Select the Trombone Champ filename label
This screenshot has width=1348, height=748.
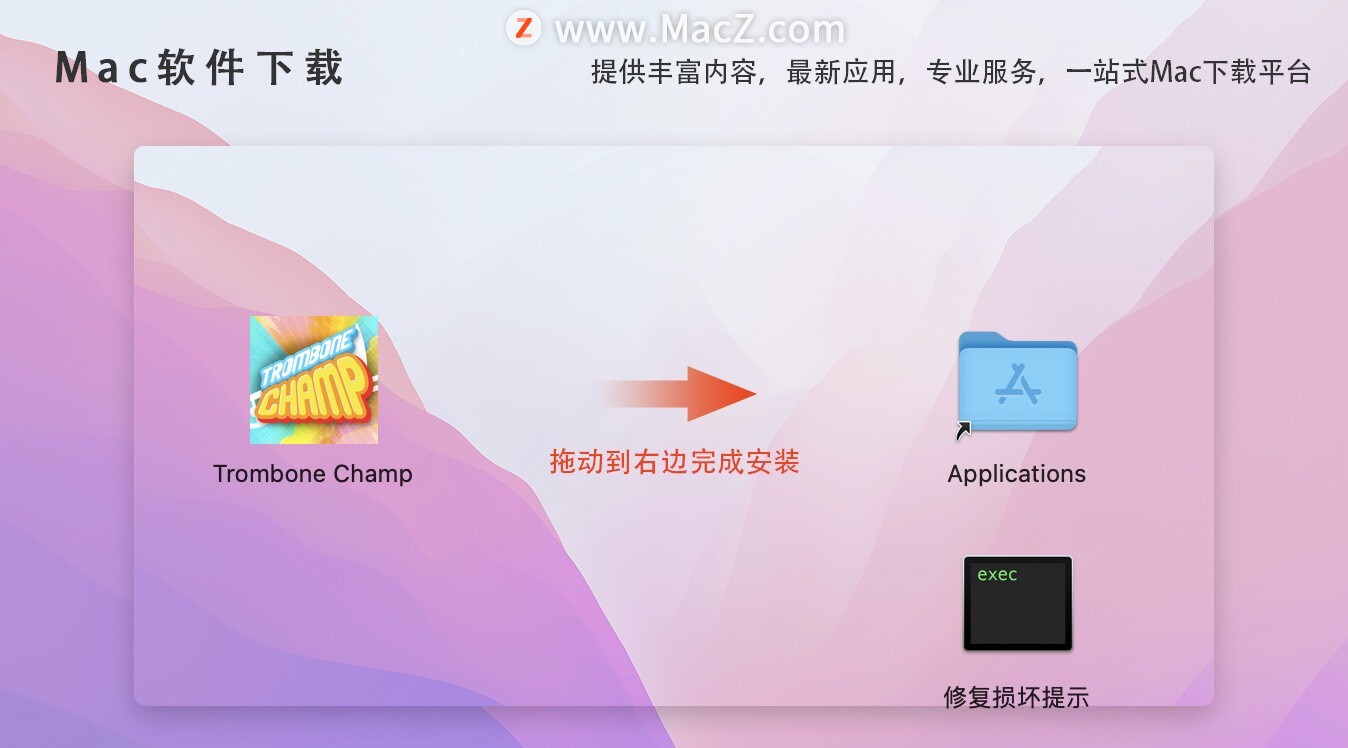click(x=313, y=474)
